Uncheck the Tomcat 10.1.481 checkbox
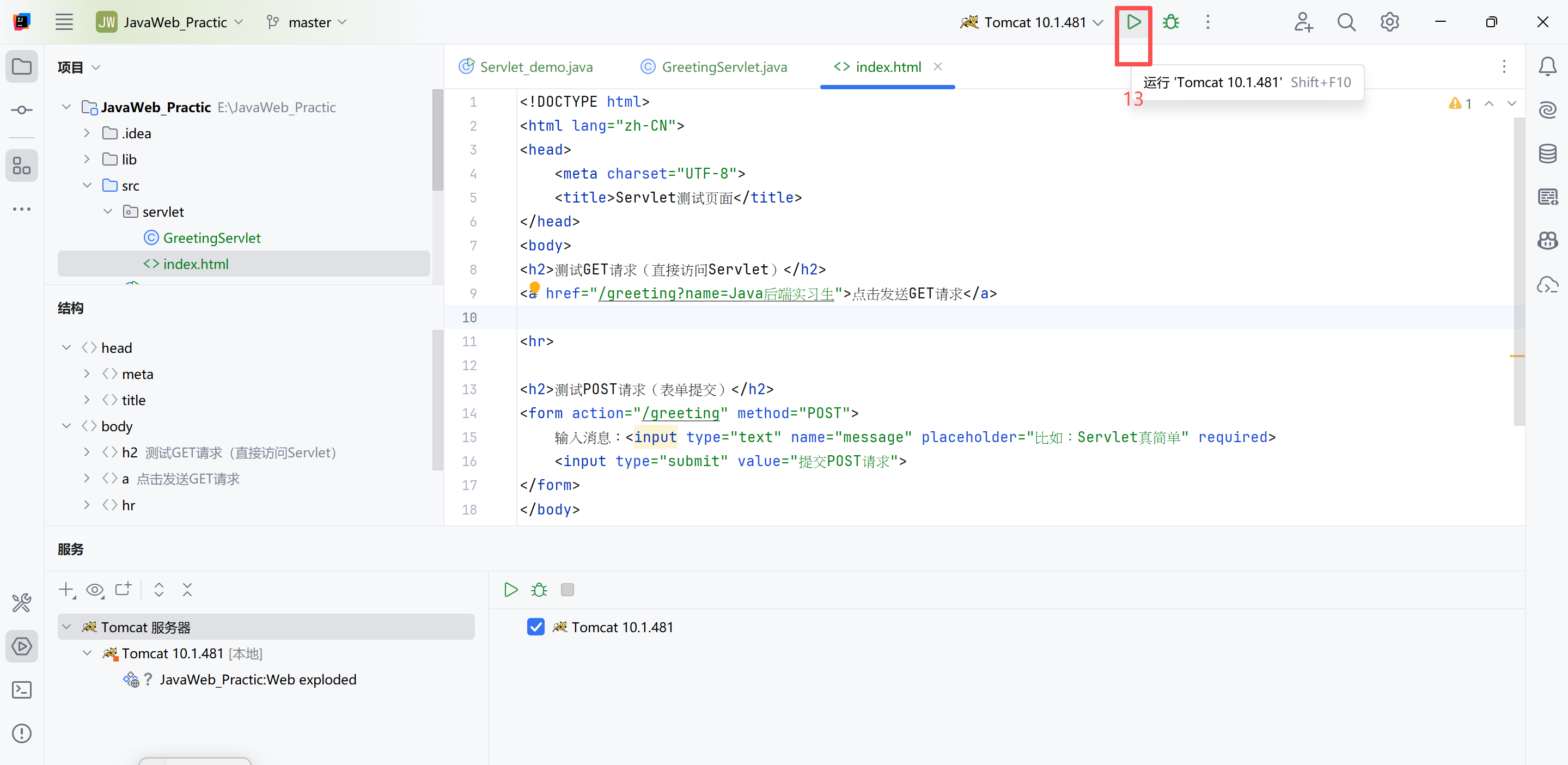 click(x=536, y=627)
